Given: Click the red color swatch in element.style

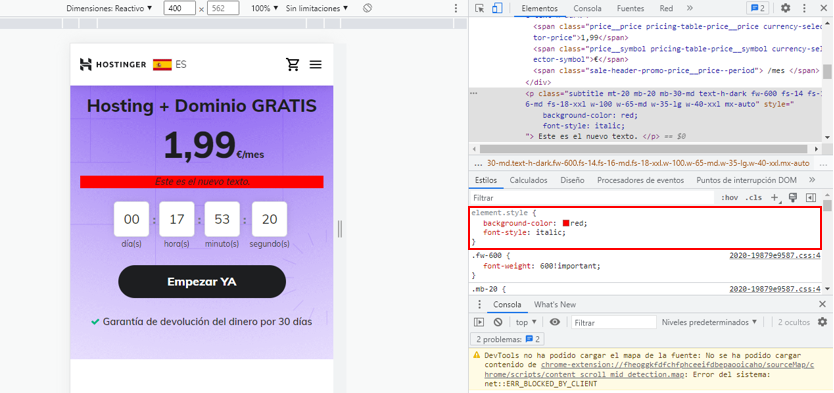Looking at the screenshot, I should coord(566,223).
